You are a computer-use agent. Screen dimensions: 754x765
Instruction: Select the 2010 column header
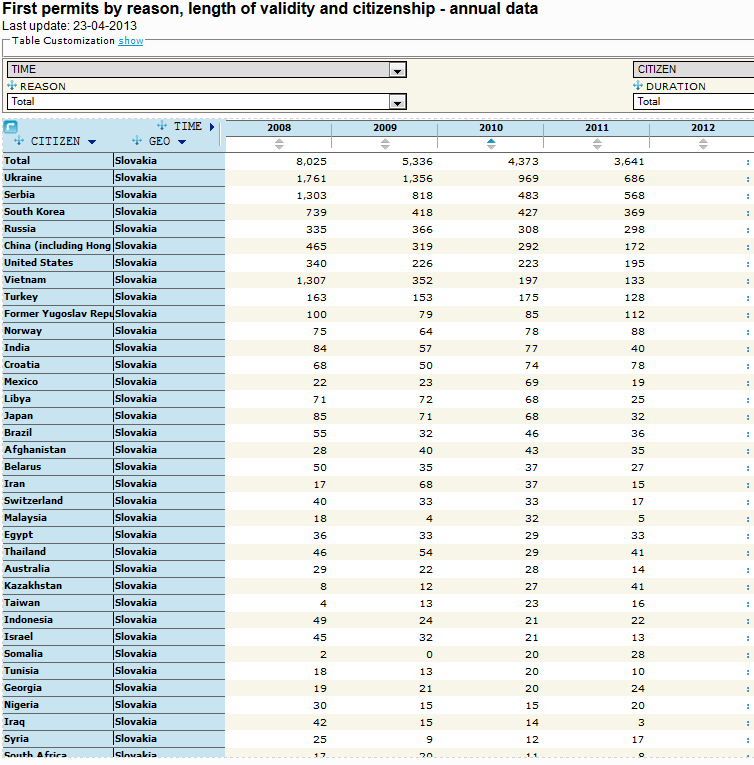click(x=490, y=128)
